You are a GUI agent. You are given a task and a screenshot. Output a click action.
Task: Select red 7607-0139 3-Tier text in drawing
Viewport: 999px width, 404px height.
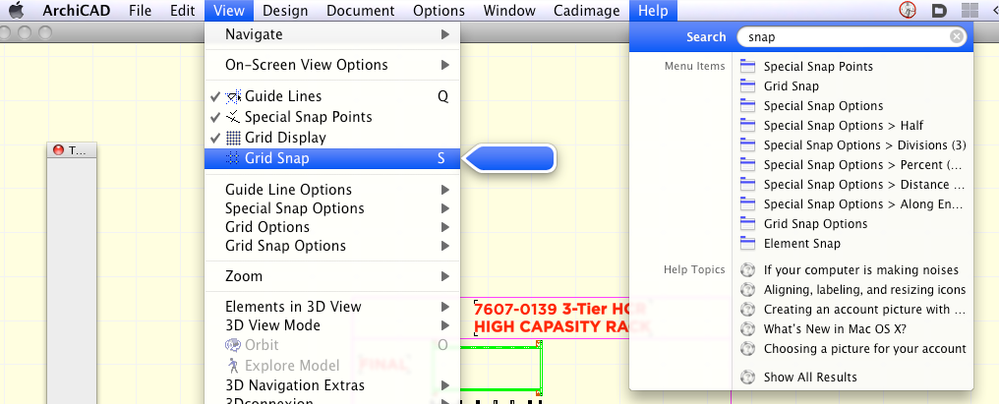coord(561,309)
